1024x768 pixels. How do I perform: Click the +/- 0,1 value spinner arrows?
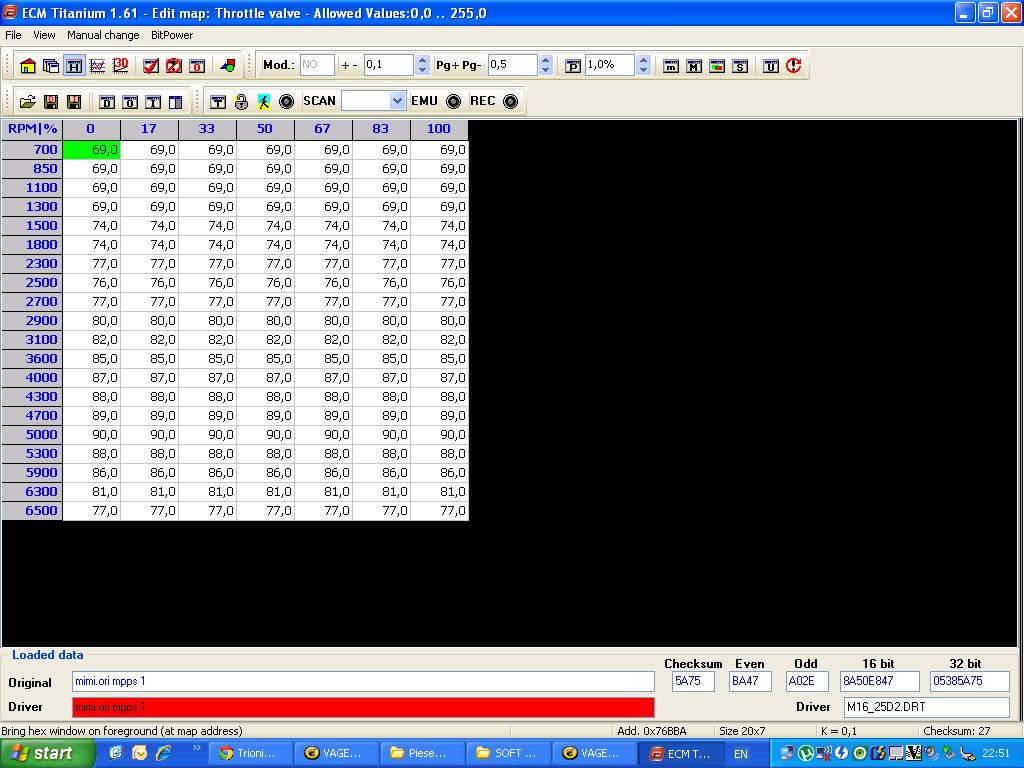point(422,65)
